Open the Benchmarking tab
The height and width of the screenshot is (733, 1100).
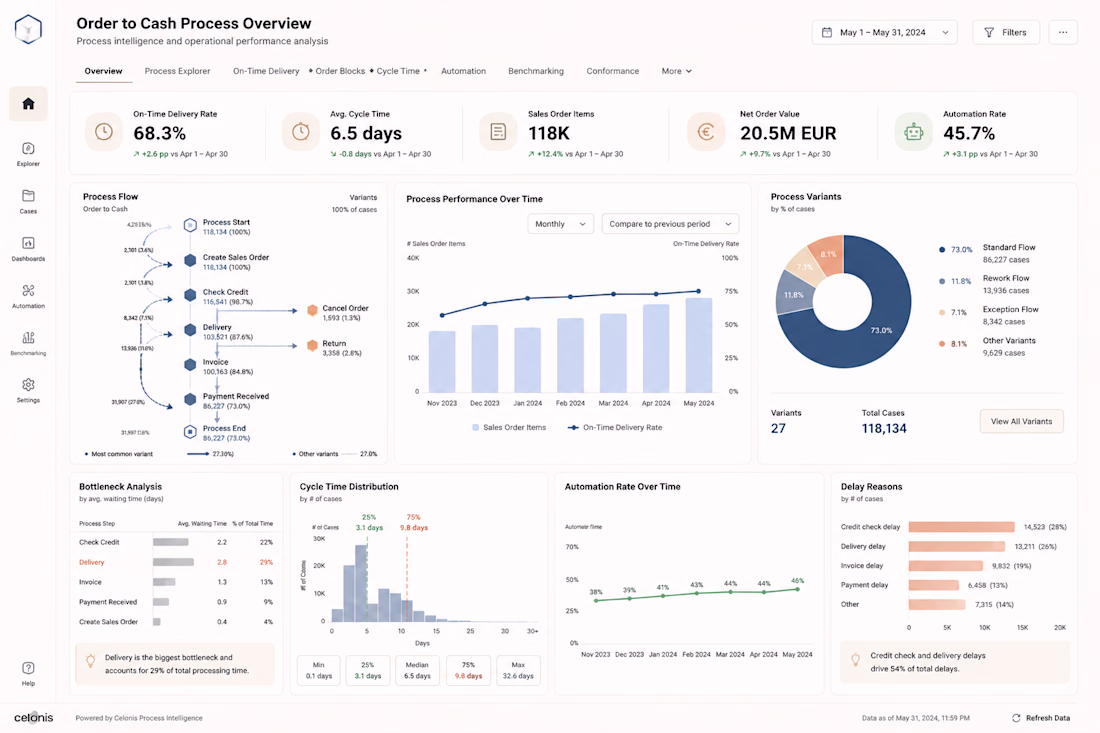(536, 71)
